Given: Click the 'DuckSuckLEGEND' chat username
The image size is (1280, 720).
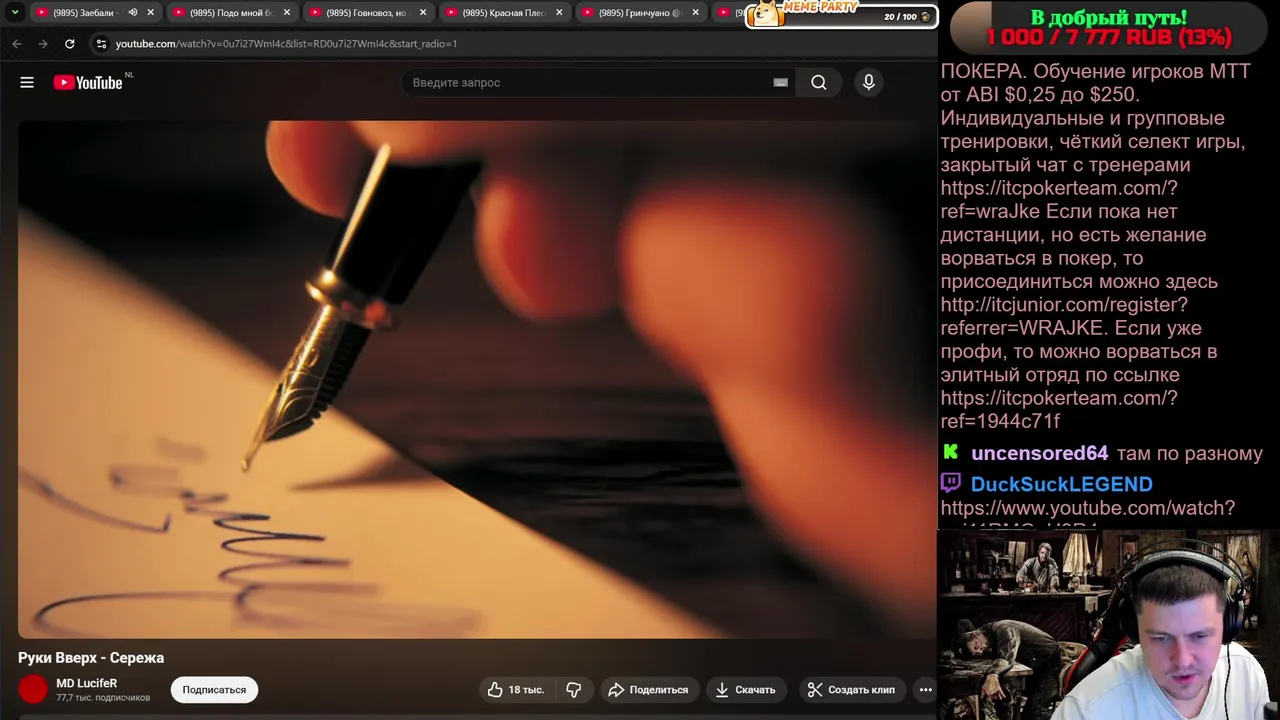Looking at the screenshot, I should click(x=1062, y=484).
